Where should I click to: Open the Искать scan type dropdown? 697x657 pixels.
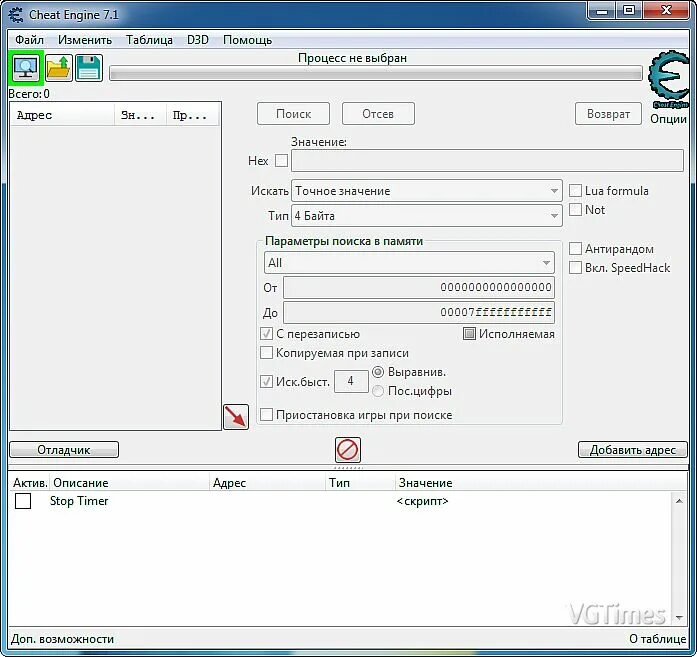click(x=427, y=191)
